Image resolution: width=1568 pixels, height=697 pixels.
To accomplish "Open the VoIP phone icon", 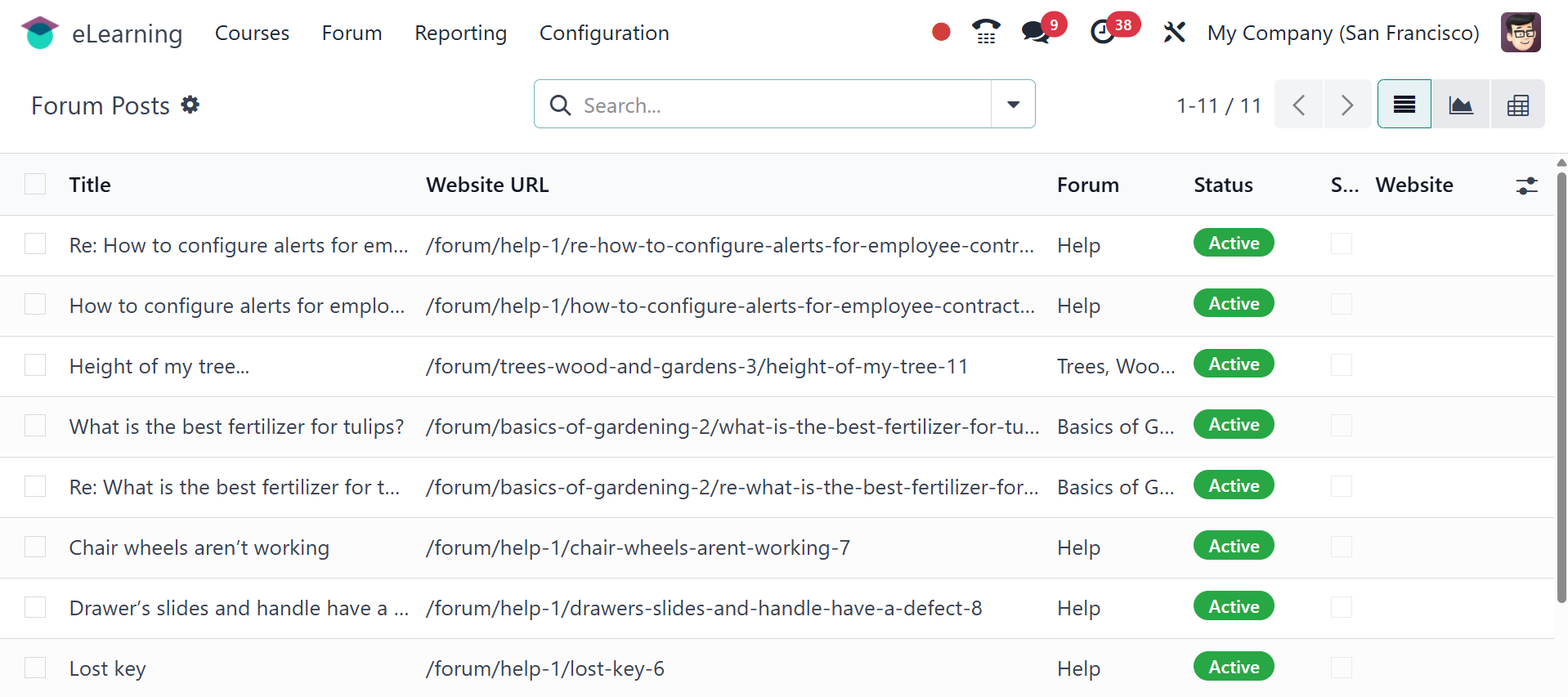I will [x=986, y=32].
